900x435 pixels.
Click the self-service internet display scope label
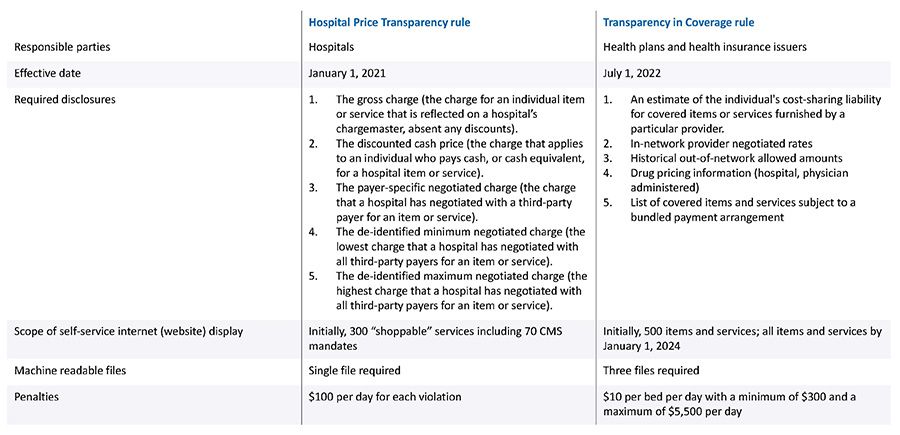[128, 331]
